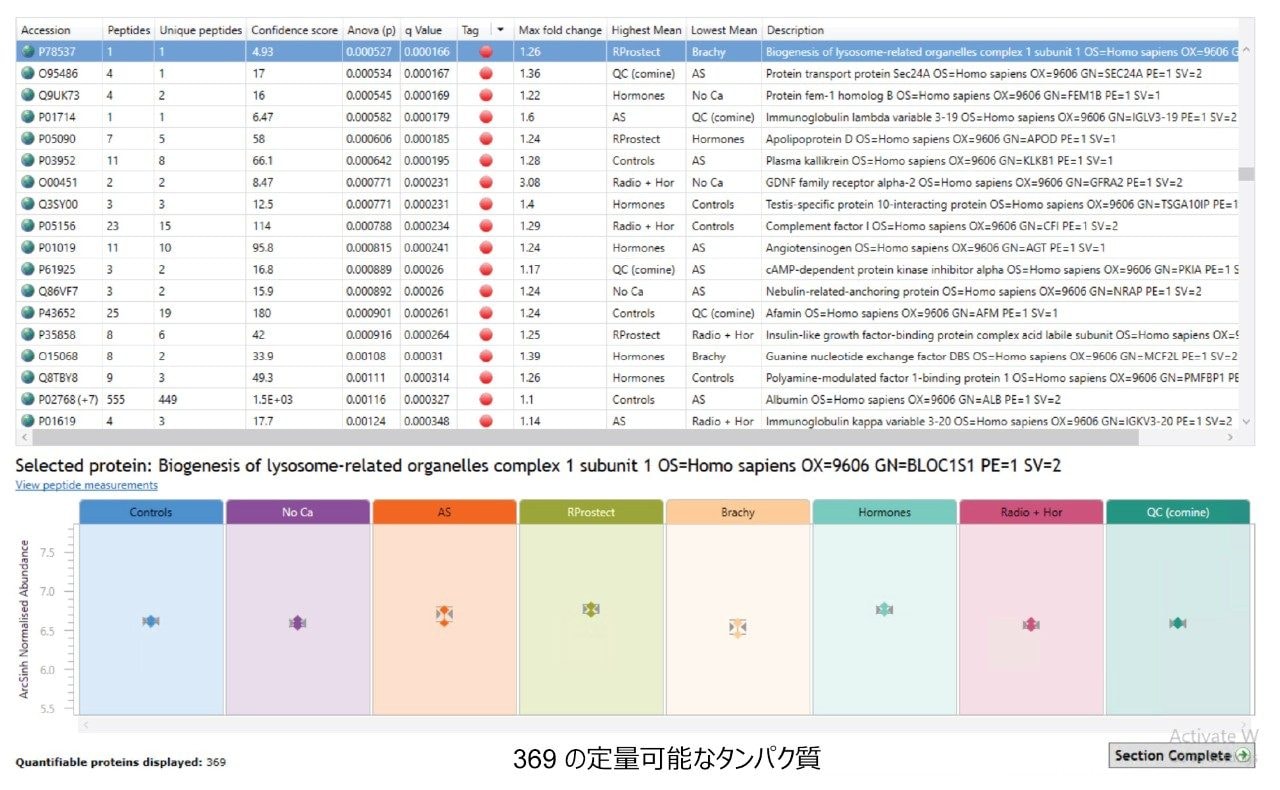
Task: Select the Hormones condition header tab
Action: (884, 512)
